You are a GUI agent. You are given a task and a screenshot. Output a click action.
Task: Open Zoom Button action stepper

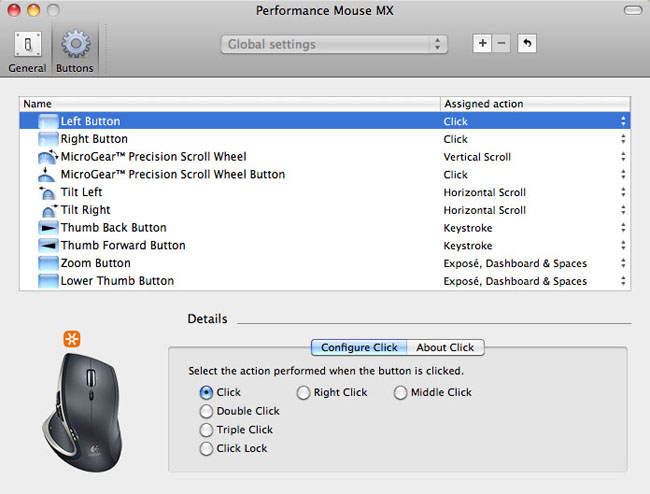[x=623, y=264]
